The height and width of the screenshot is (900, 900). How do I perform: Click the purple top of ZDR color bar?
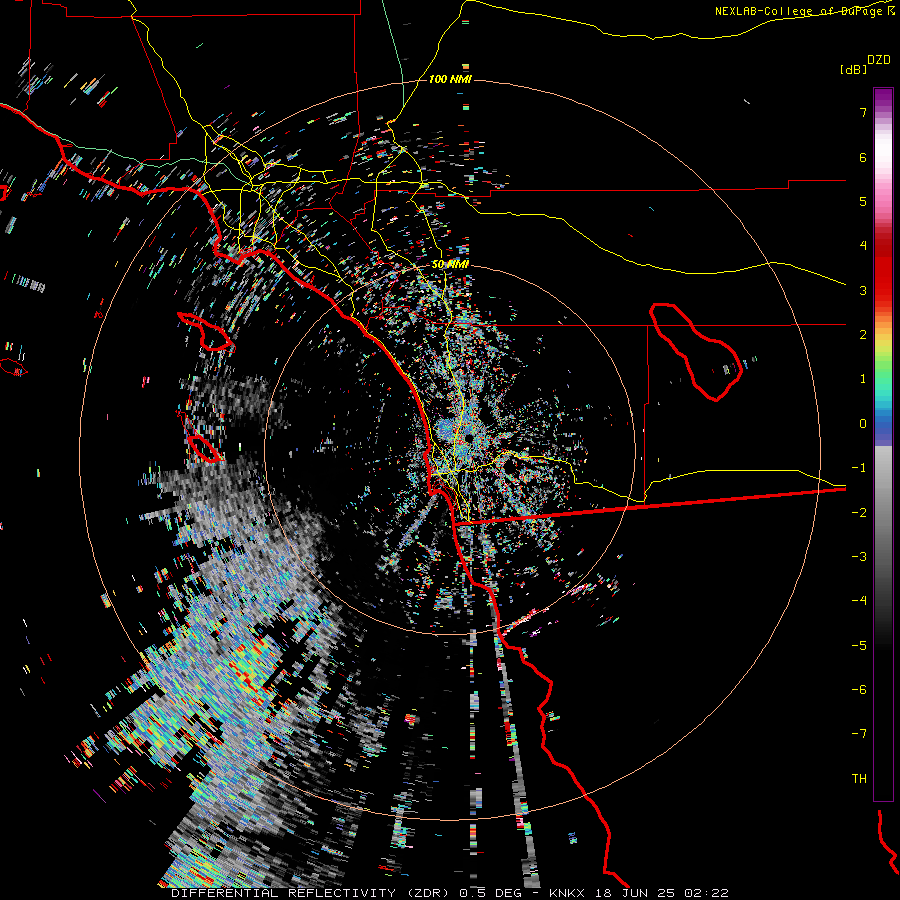(x=883, y=99)
